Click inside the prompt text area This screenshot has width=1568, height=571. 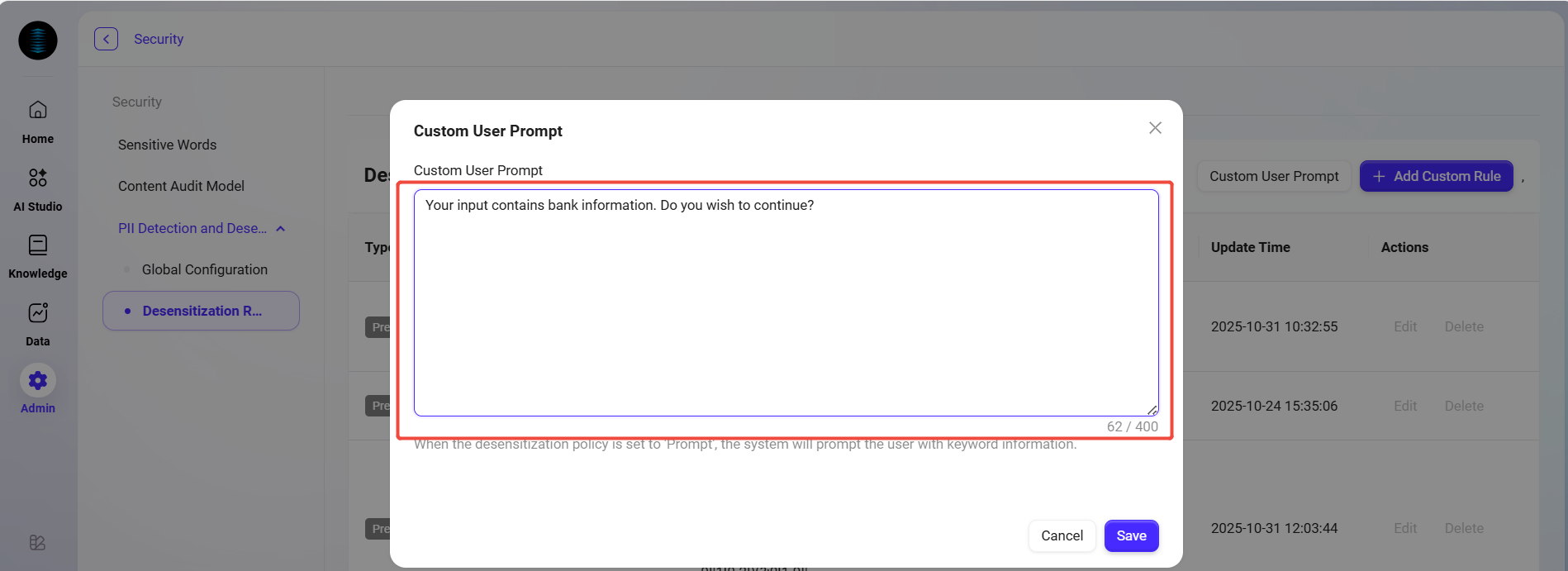(785, 306)
